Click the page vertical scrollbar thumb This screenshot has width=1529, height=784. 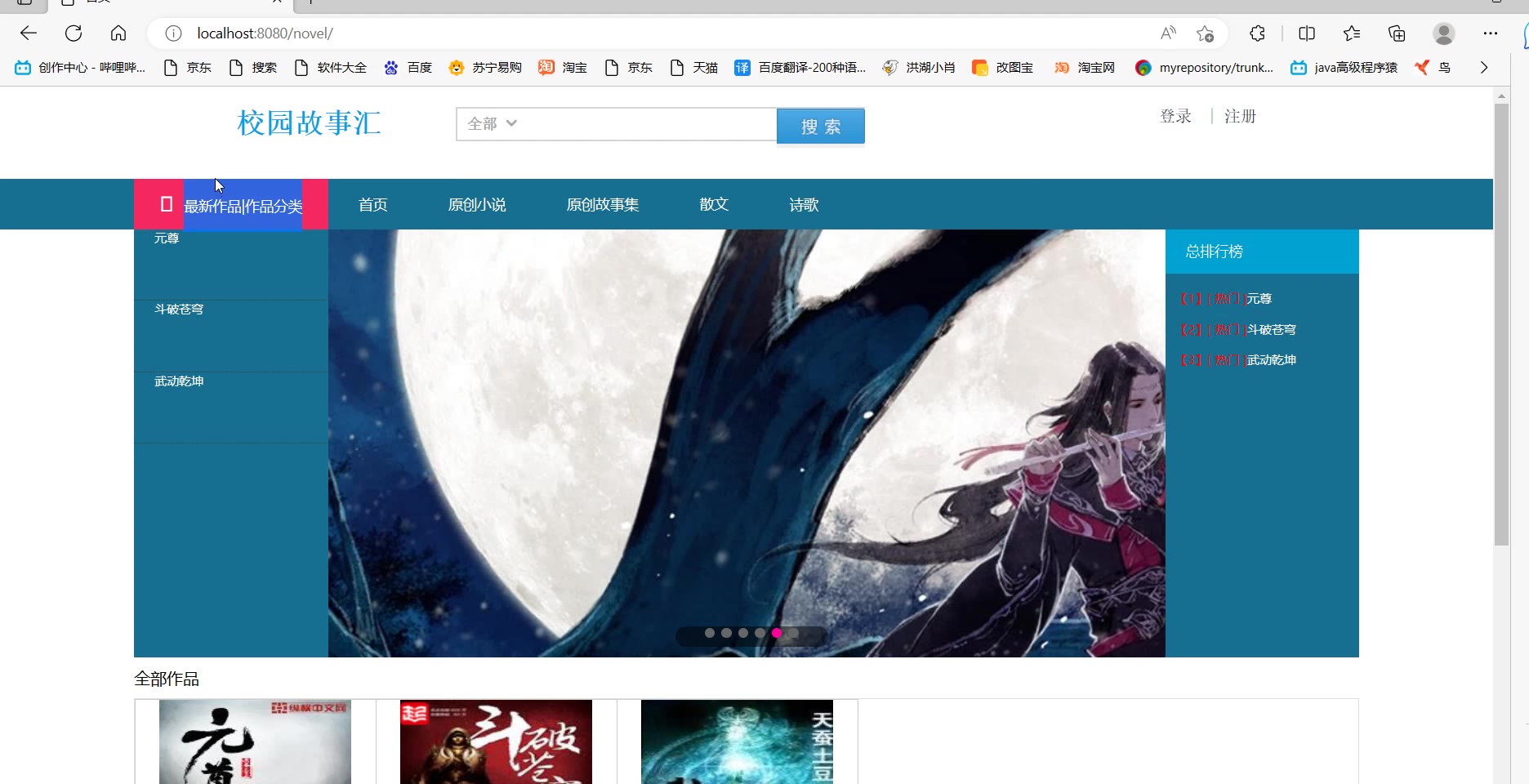click(x=1501, y=324)
